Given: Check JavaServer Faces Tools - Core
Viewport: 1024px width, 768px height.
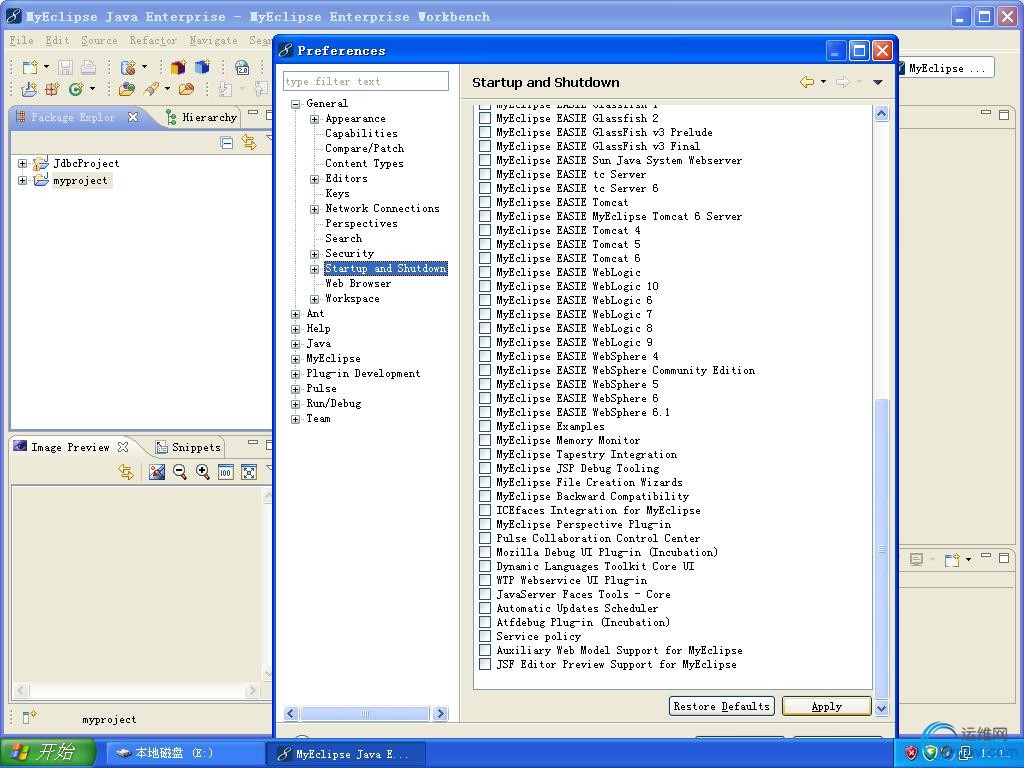Looking at the screenshot, I should 485,594.
